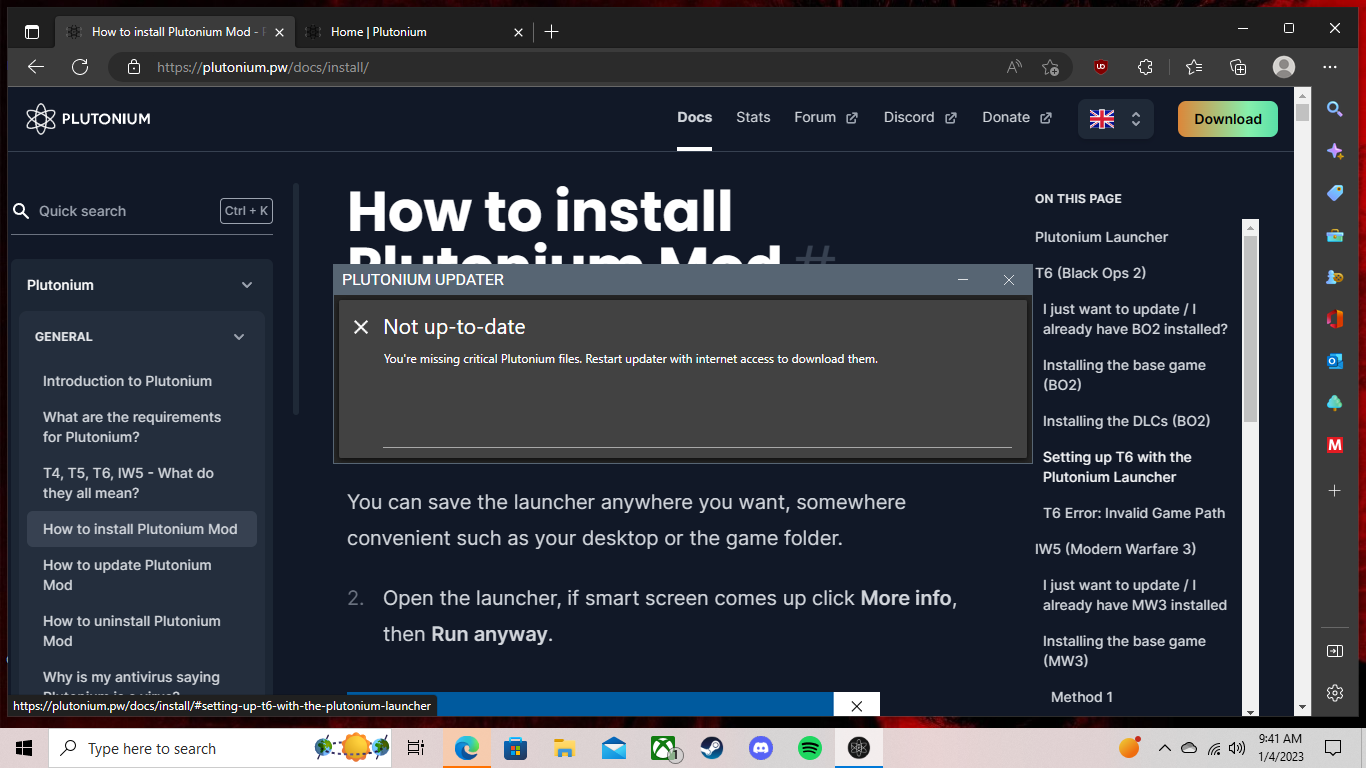
Task: Switch to Home | Plutonium tab
Action: point(415,32)
